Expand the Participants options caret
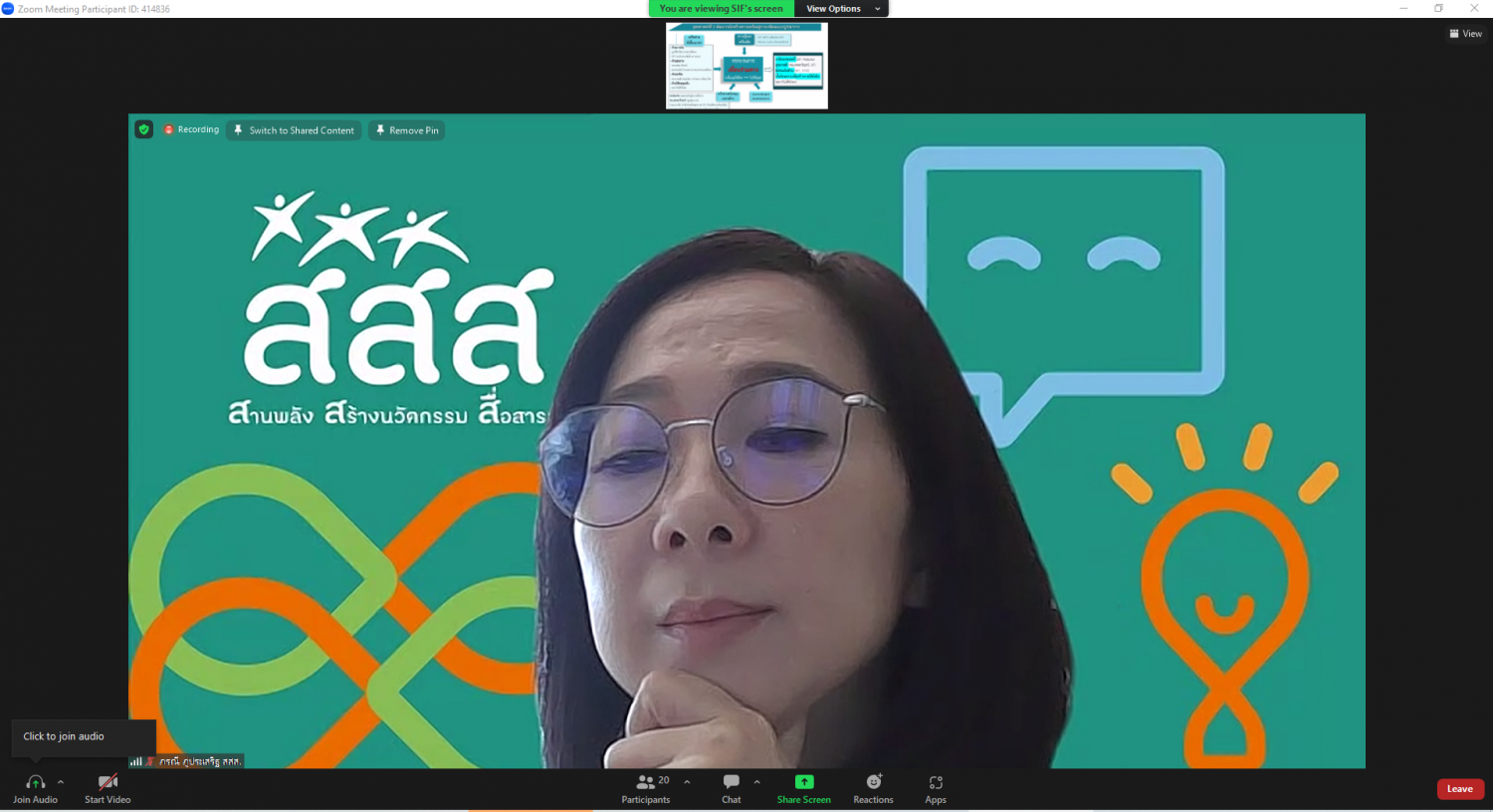 (687, 782)
